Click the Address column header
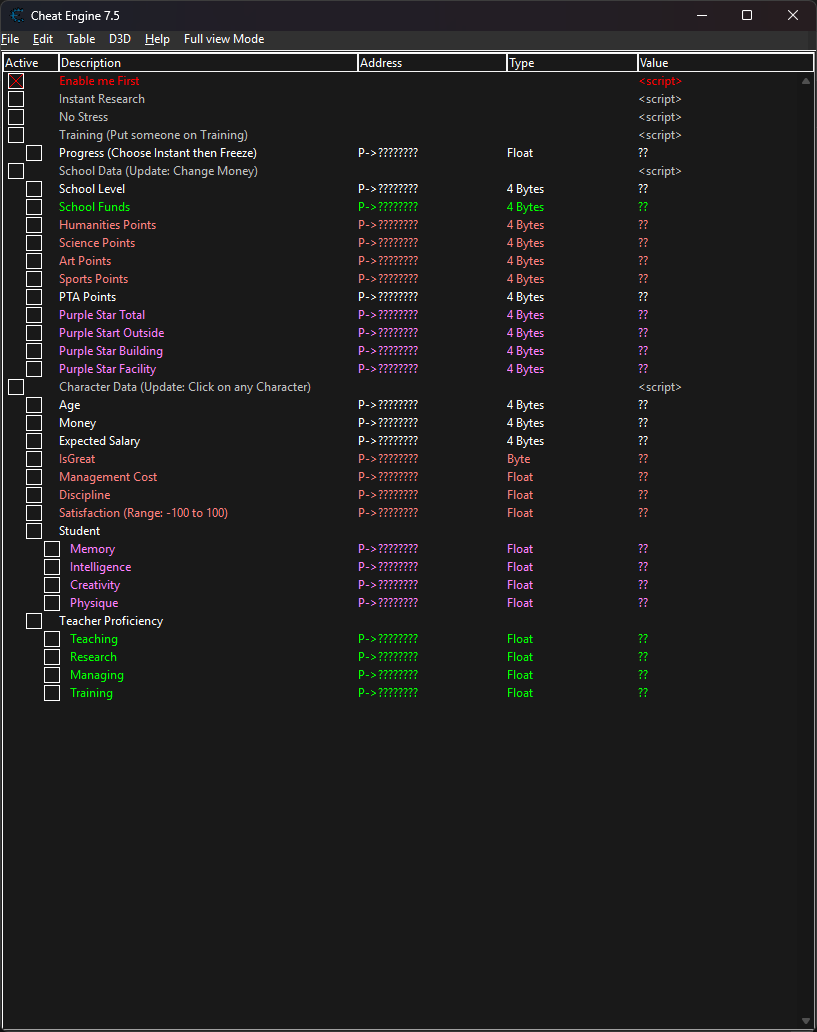Screen dimensions: 817x1032 pyautogui.click(x=433, y=63)
